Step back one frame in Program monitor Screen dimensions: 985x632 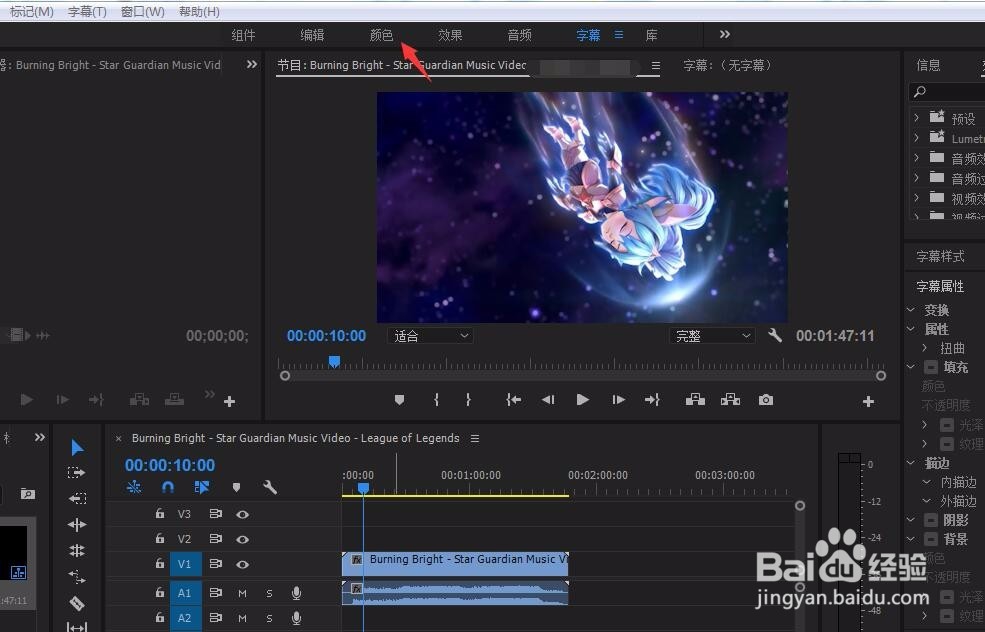point(548,400)
